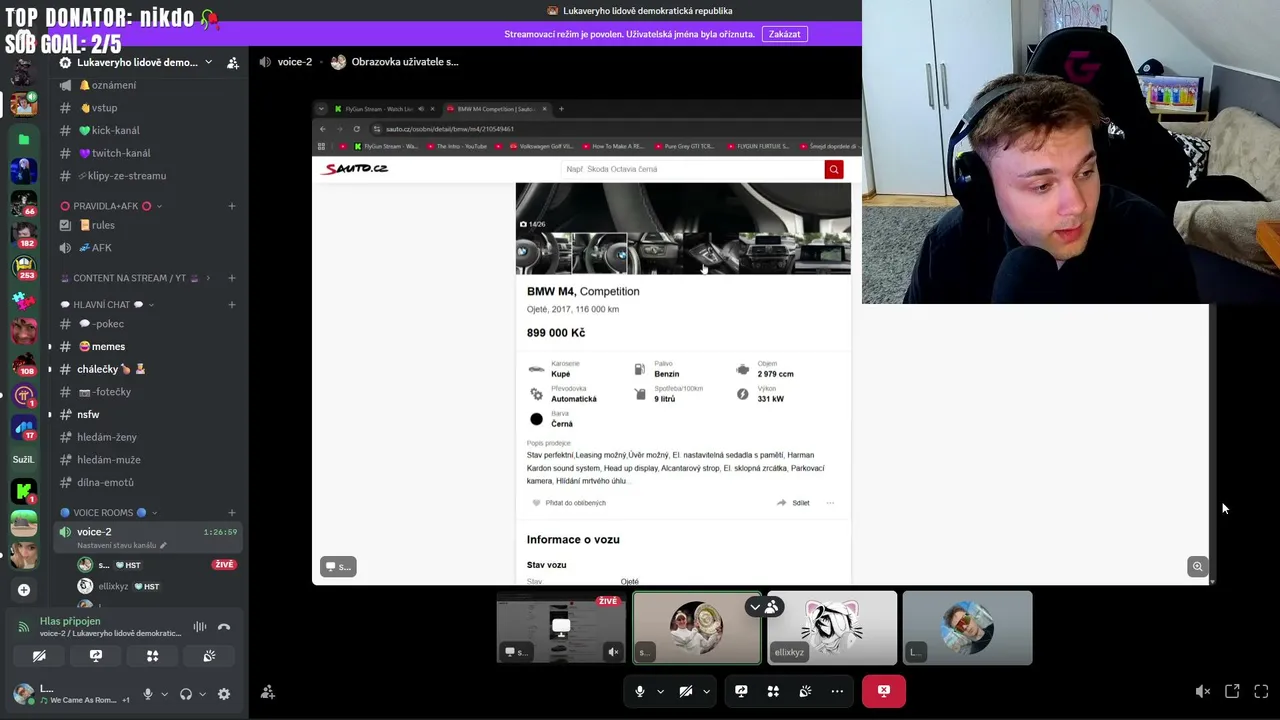Invite friends to voice call
The width and height of the screenshot is (1280, 720).
coord(268,692)
